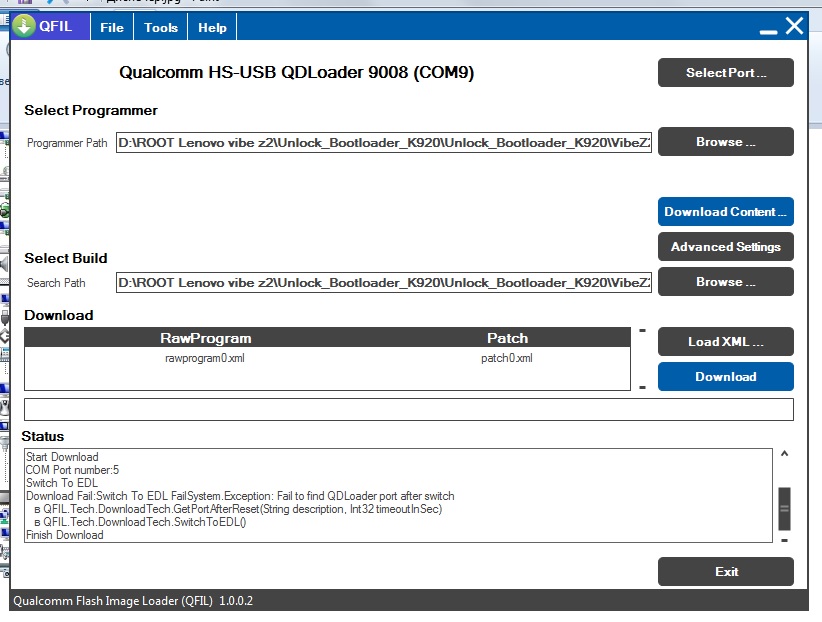
Task: Click the lower minus mark beside the Download table
Action: [x=642, y=388]
